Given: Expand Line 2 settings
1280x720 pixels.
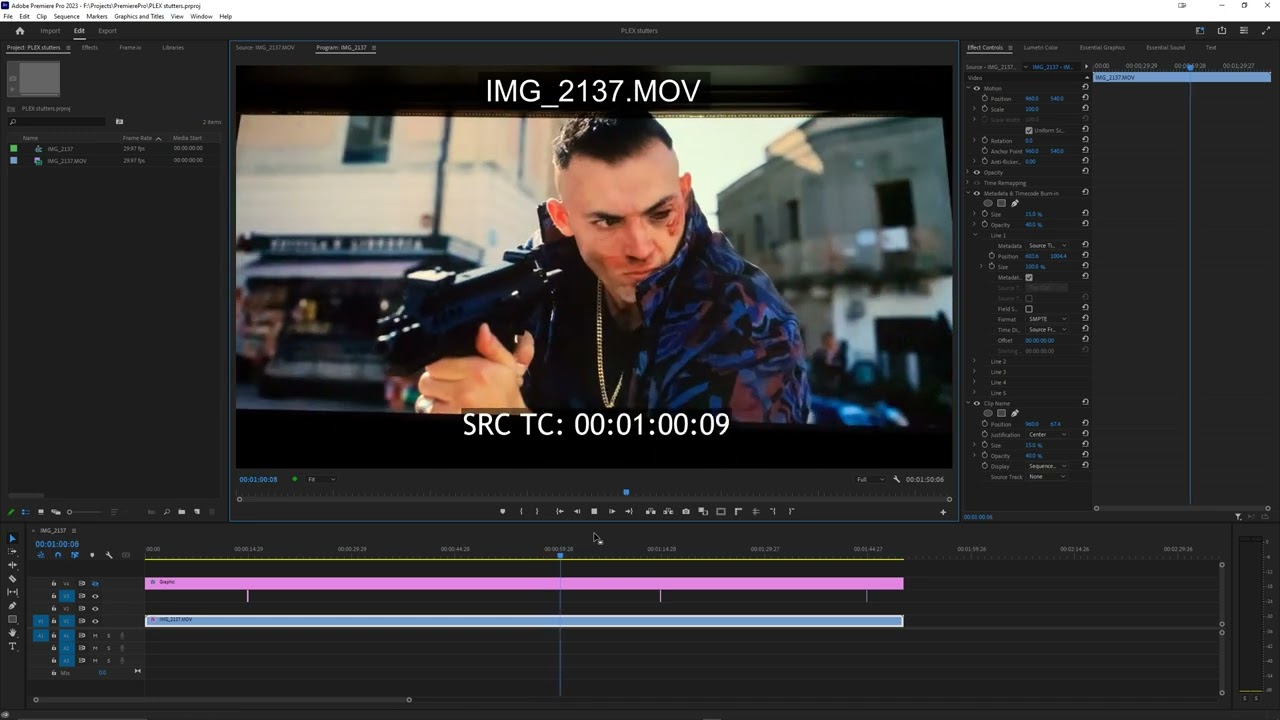Looking at the screenshot, I should [974, 361].
